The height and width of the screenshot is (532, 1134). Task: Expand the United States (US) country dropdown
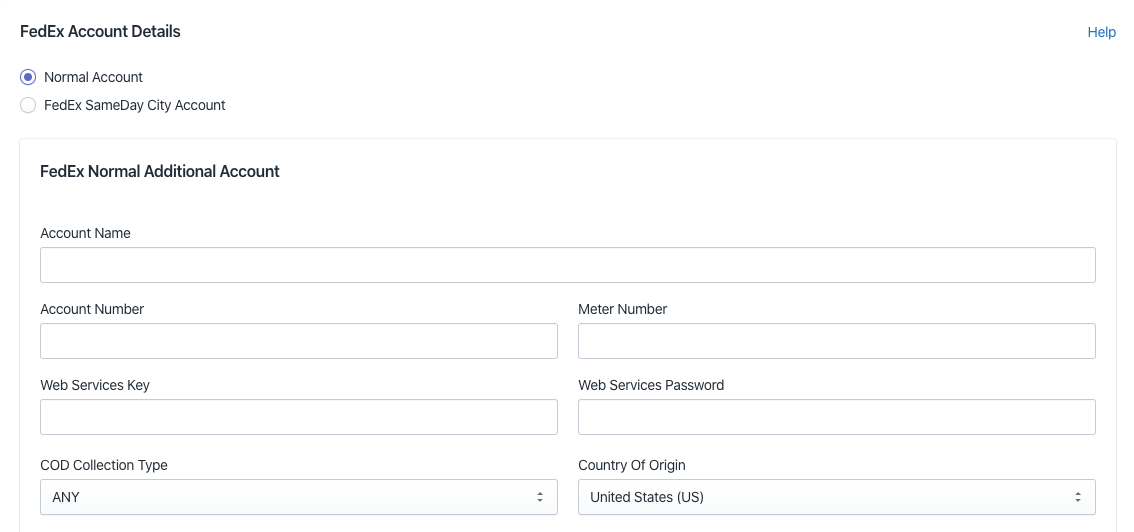[x=837, y=497]
